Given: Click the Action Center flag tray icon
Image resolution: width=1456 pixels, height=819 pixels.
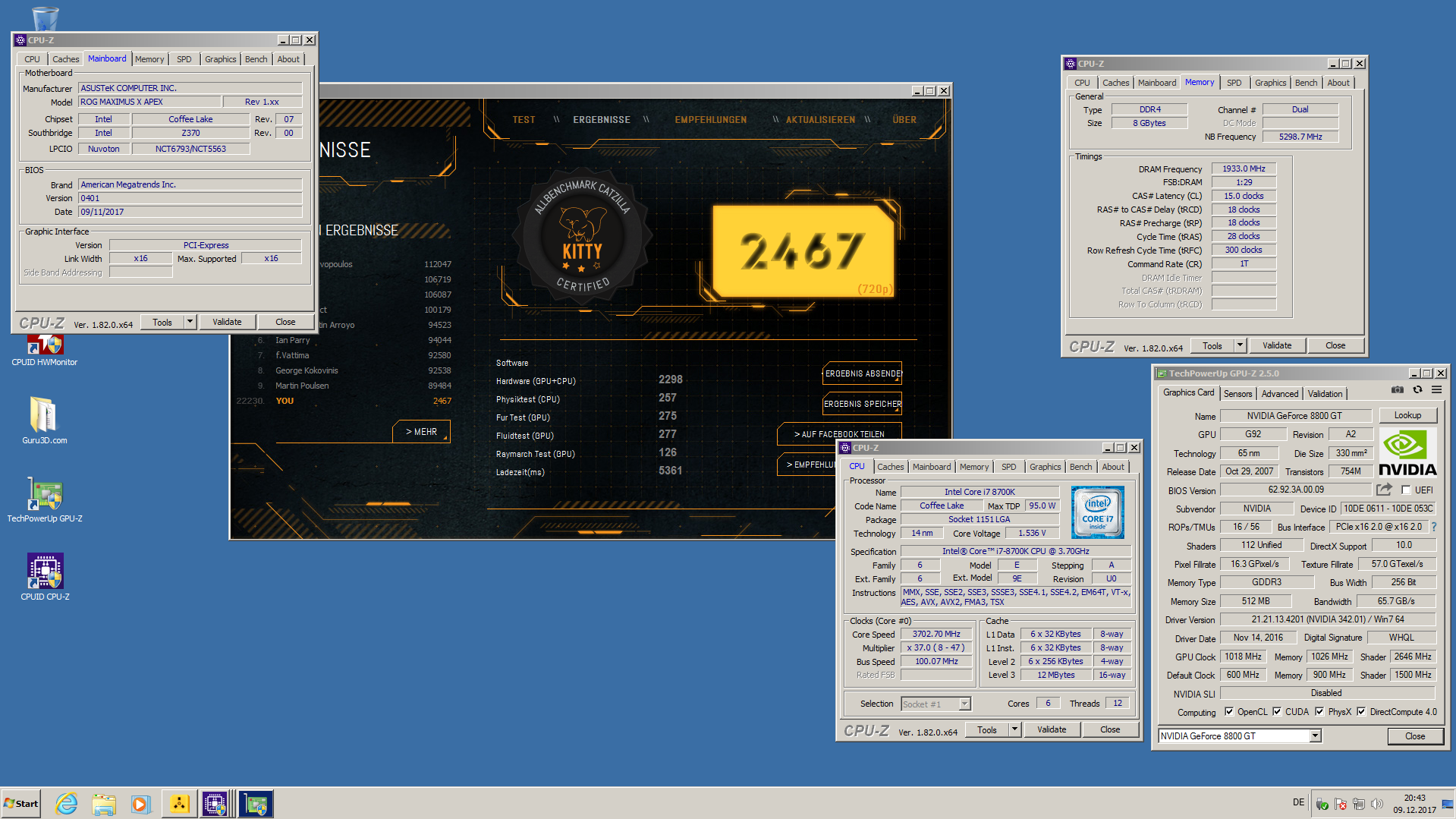Looking at the screenshot, I should point(1341,804).
